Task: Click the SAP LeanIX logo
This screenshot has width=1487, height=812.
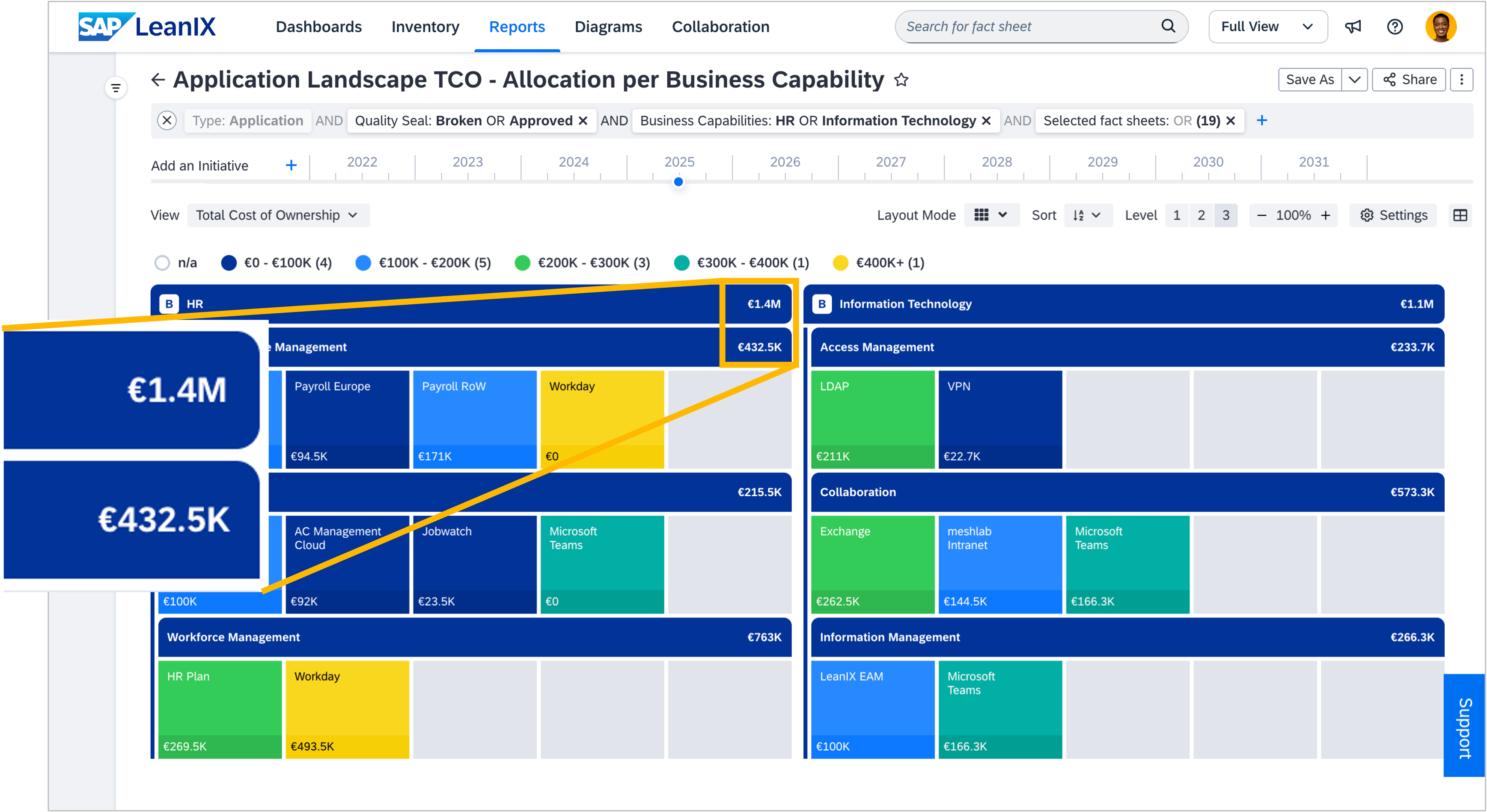Action: [147, 27]
